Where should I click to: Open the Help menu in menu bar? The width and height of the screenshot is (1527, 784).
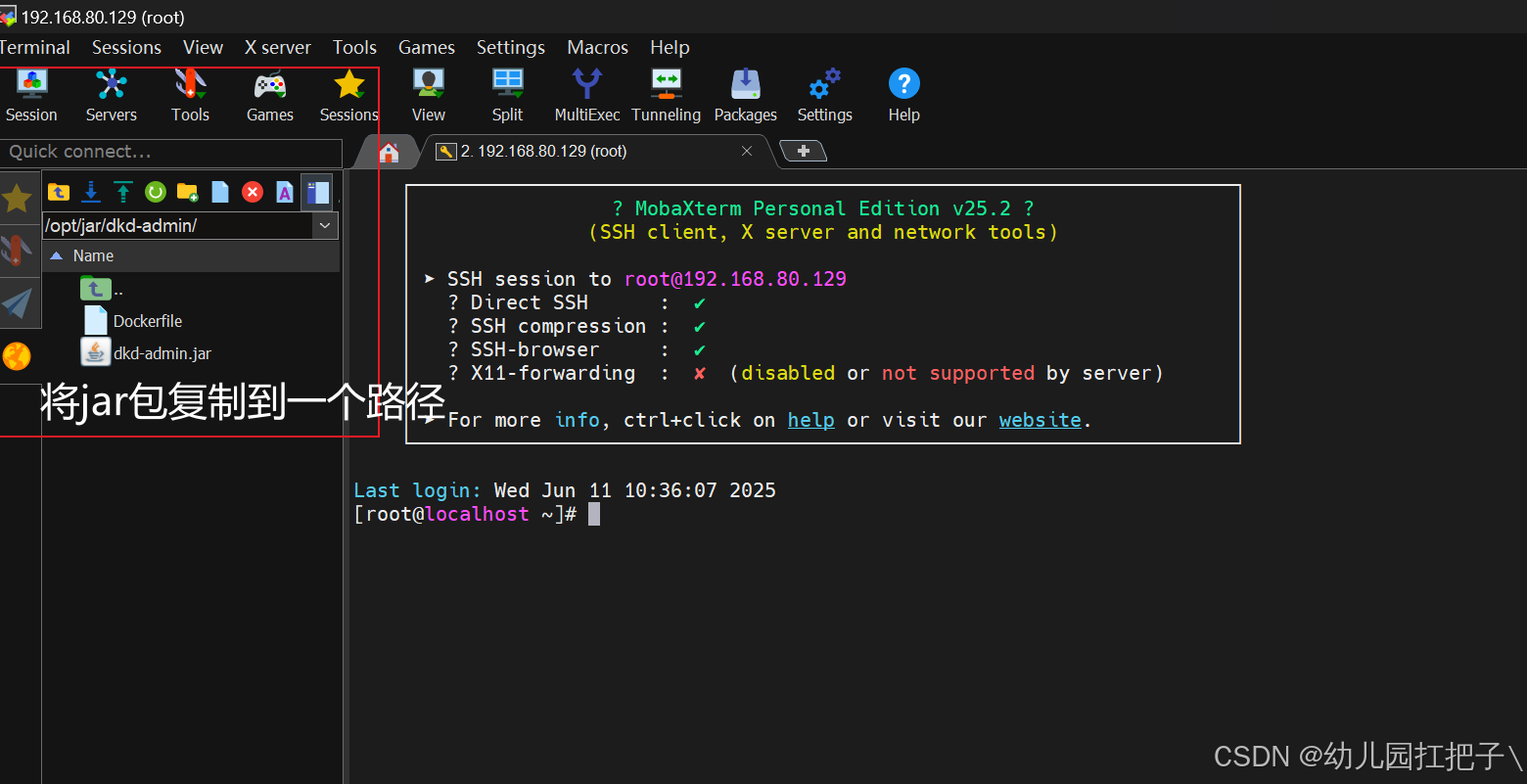tap(670, 47)
